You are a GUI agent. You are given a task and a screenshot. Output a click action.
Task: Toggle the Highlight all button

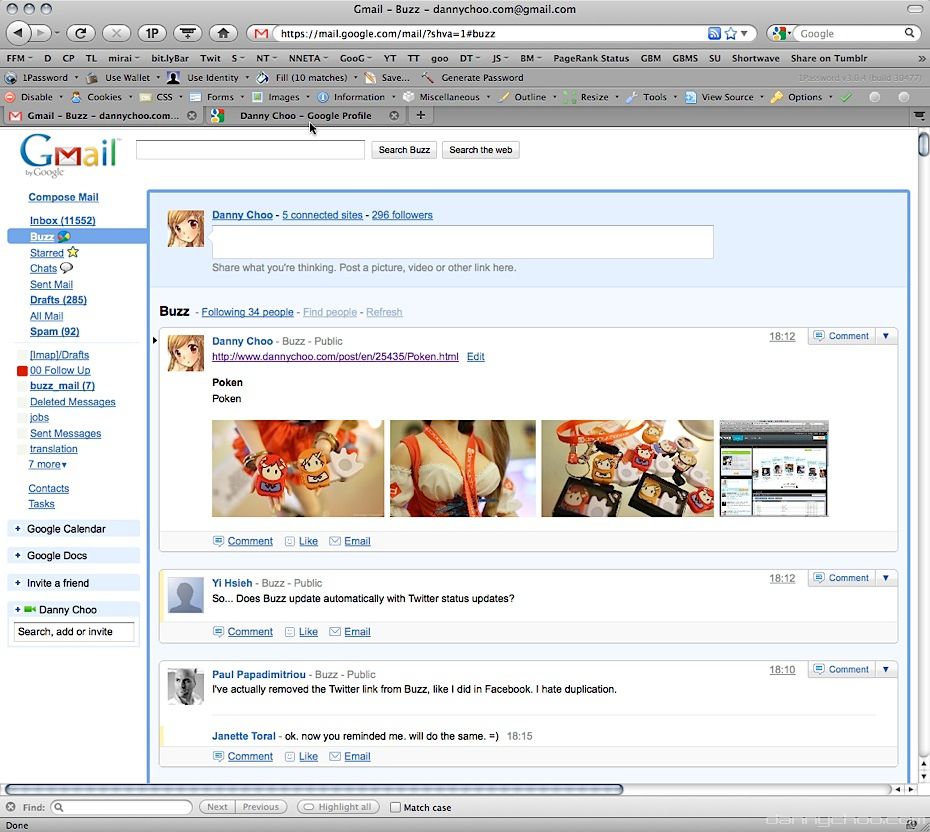click(x=337, y=807)
